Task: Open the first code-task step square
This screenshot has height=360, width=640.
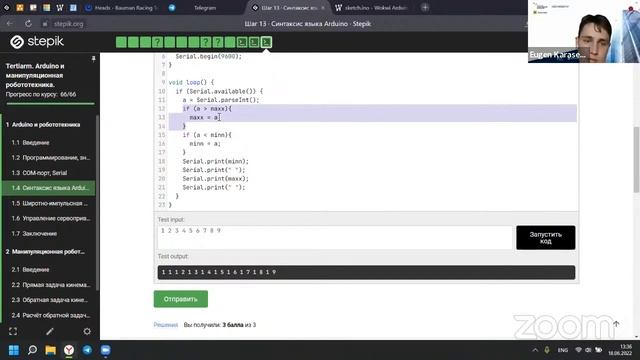Action: point(242,42)
